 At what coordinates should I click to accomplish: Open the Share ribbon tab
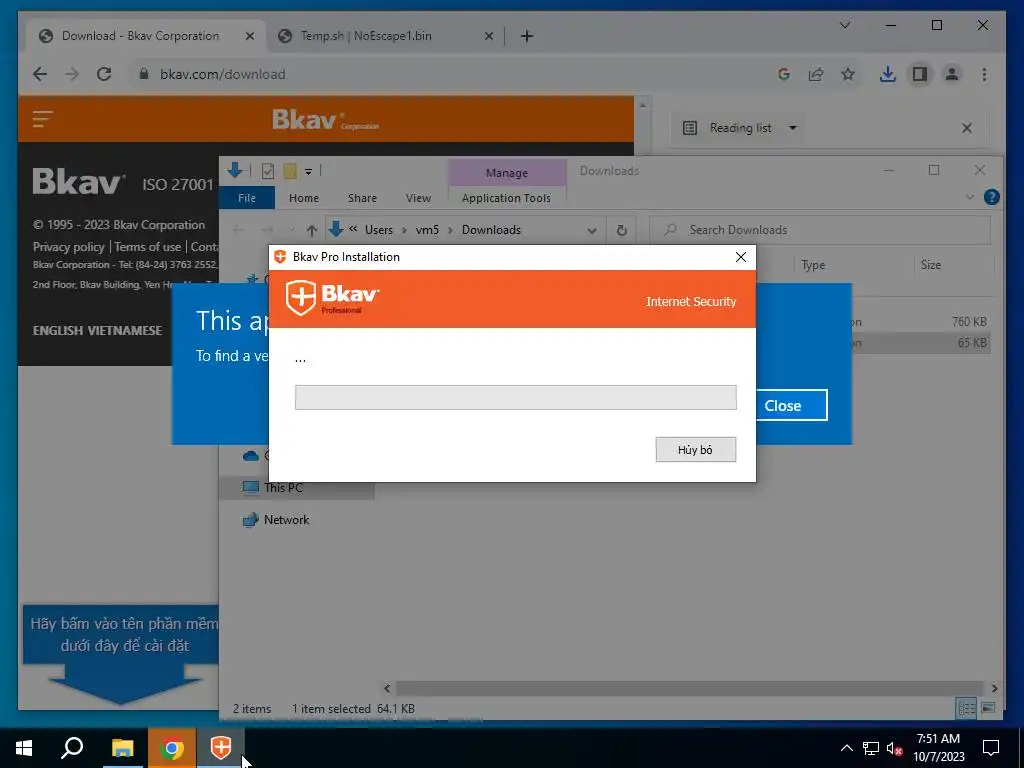[362, 198]
